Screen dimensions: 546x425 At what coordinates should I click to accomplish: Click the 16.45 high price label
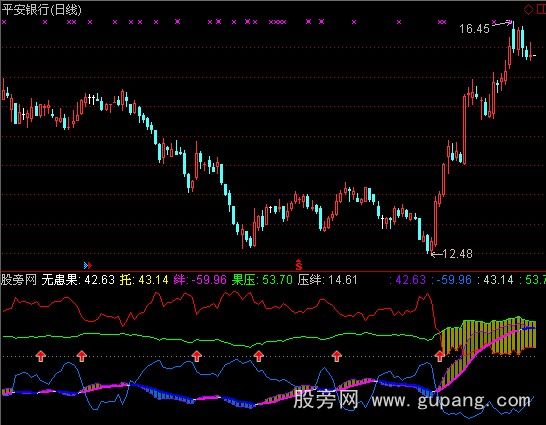(474, 29)
